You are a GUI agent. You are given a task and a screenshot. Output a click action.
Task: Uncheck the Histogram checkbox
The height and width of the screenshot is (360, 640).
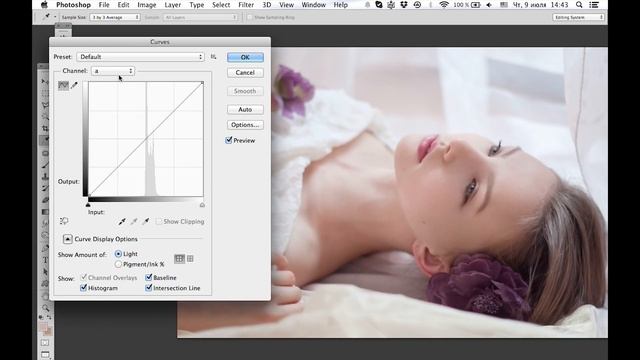[84, 288]
